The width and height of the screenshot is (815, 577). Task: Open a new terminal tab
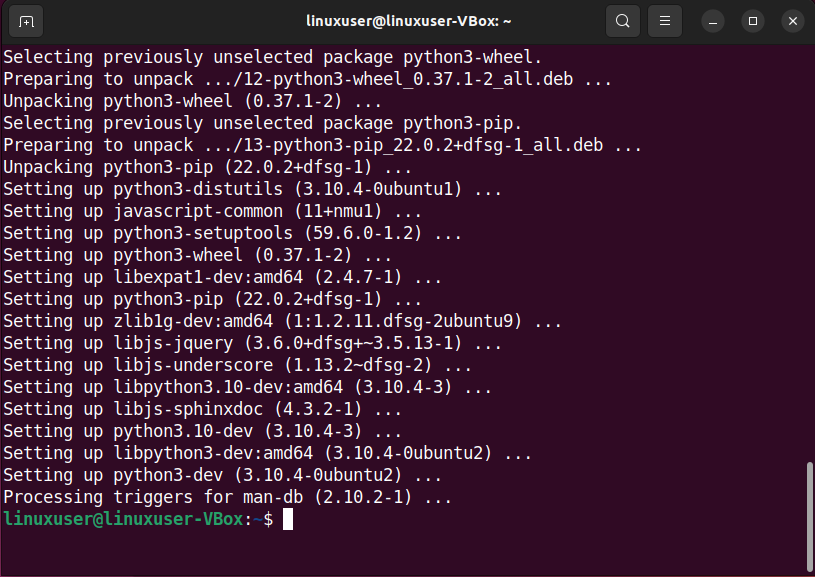pyautogui.click(x=25, y=20)
